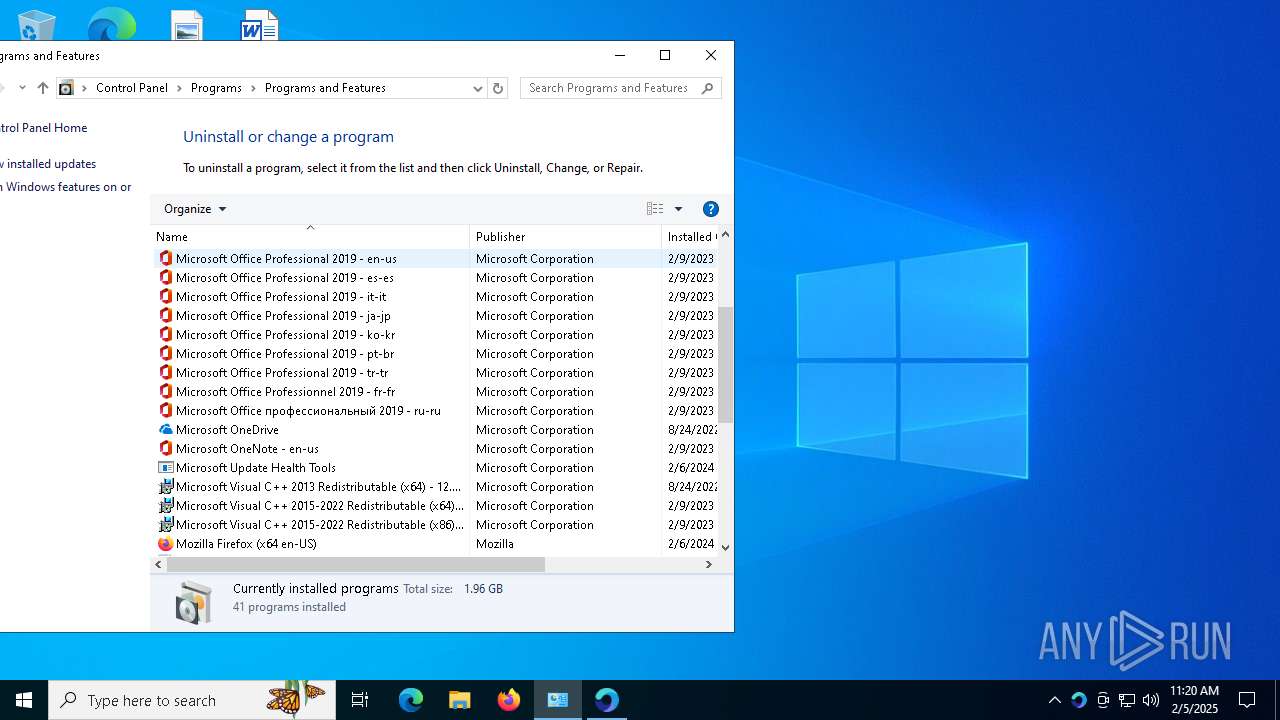The image size is (1280, 720).
Task: Launch Firefox from the taskbar
Action: [x=509, y=700]
